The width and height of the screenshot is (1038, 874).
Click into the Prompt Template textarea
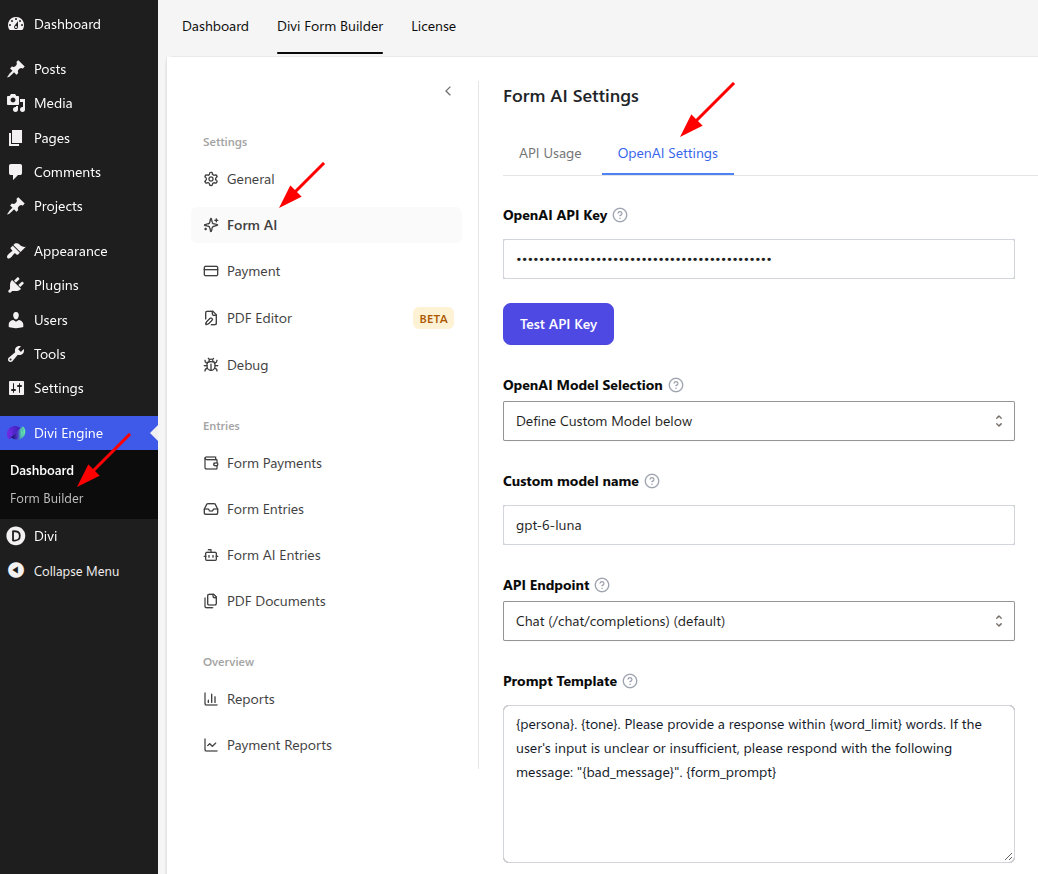click(759, 784)
